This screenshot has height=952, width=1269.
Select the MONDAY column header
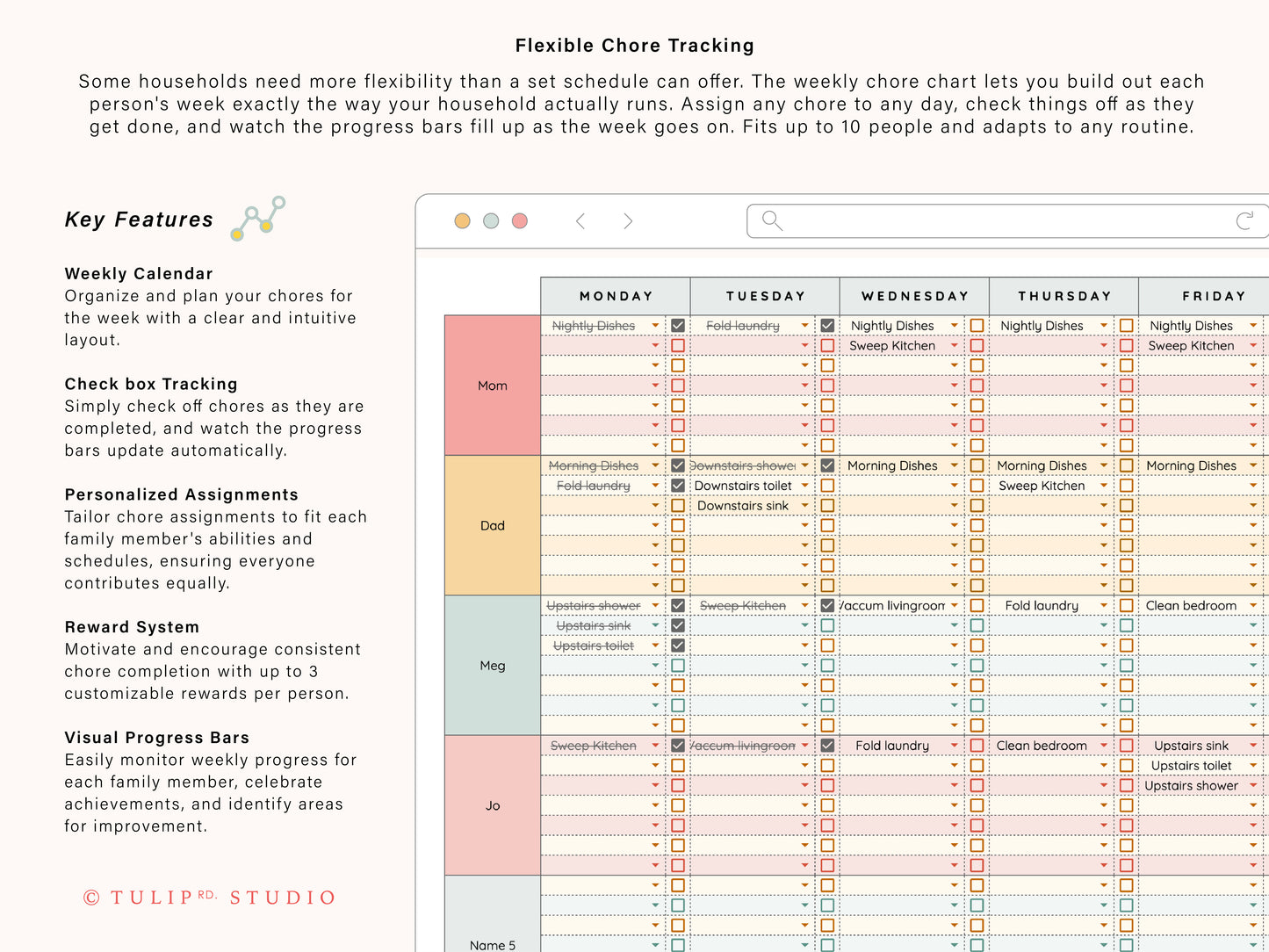(616, 297)
